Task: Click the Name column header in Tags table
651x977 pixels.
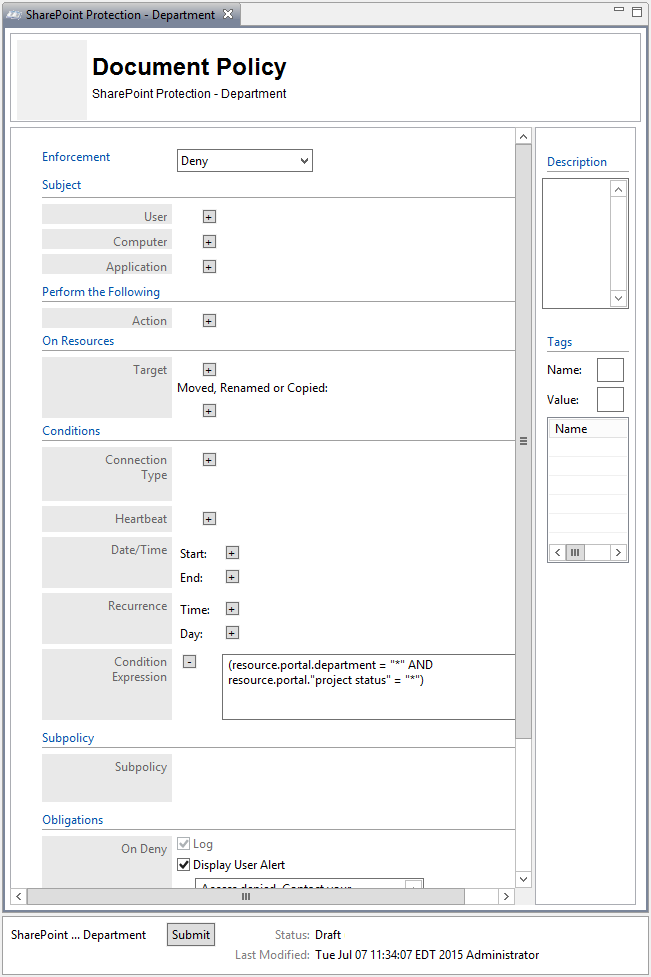Action: (x=588, y=429)
